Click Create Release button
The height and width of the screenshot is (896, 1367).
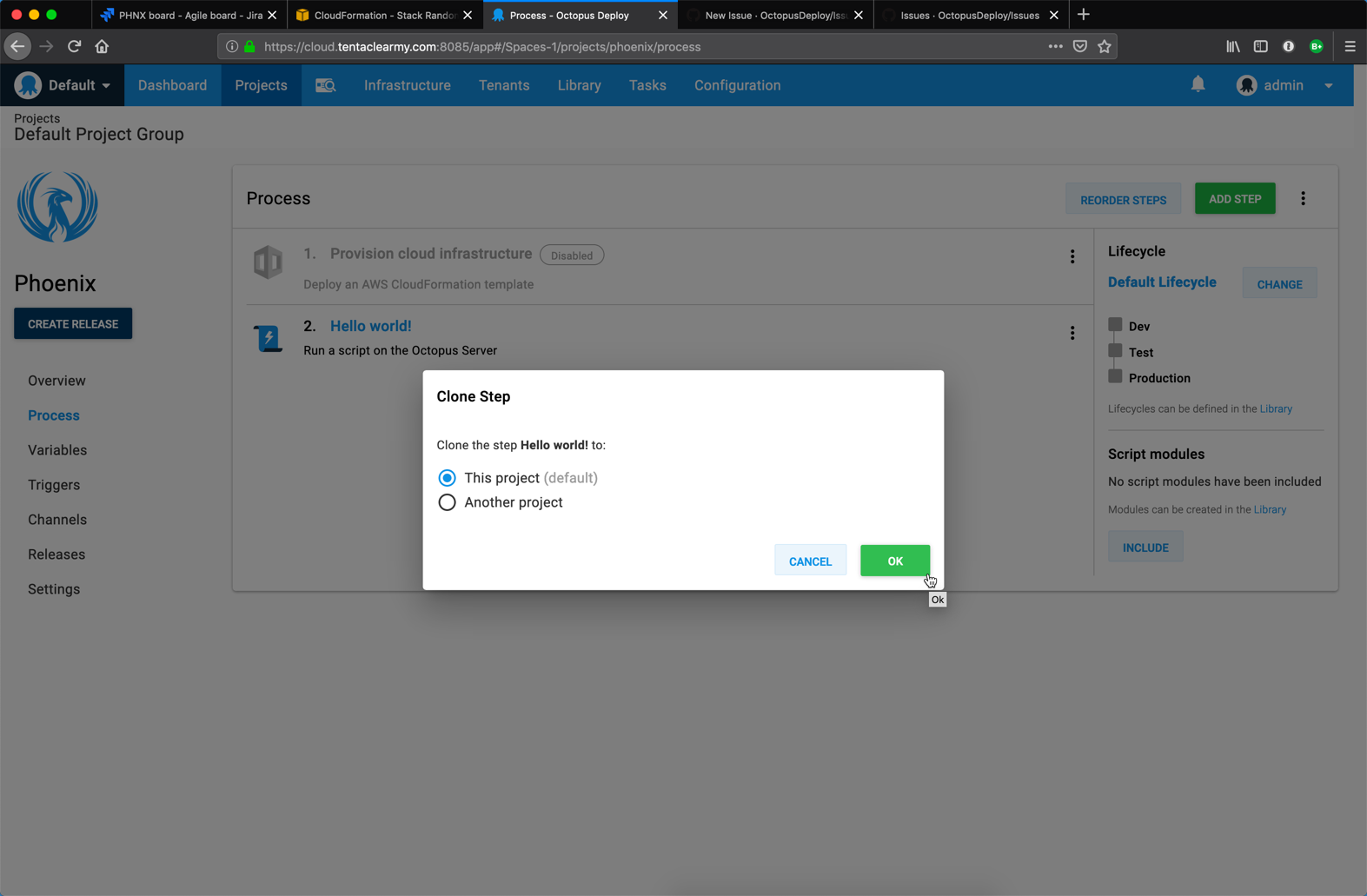73,324
